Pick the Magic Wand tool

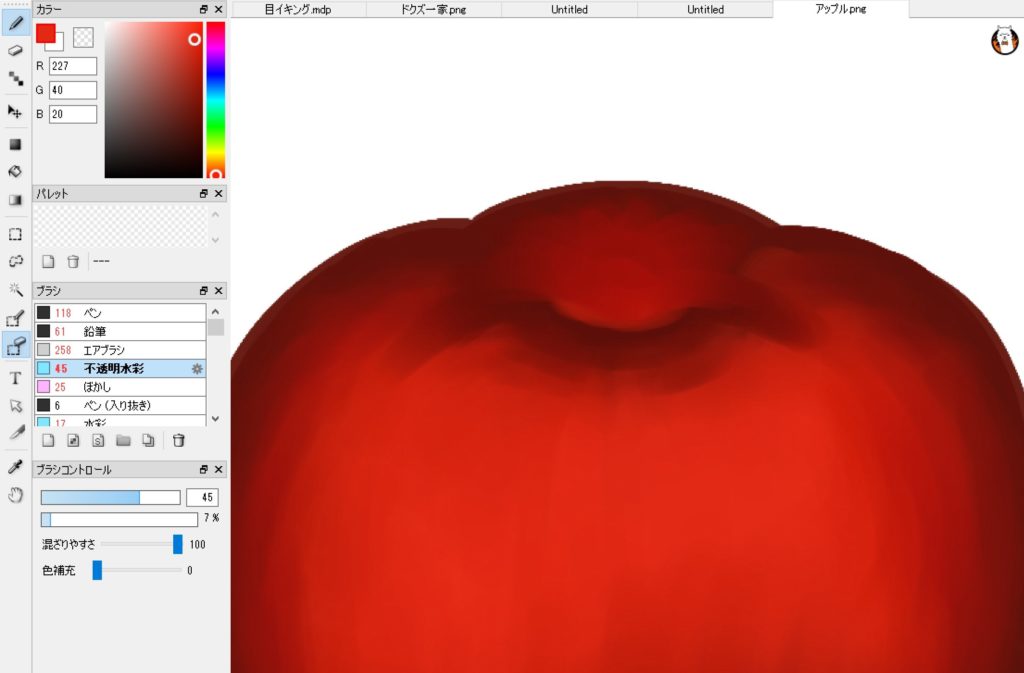[15, 290]
